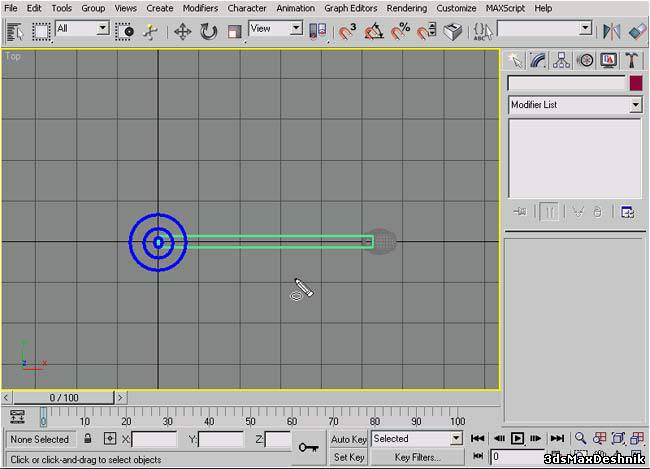Toggle Window/Crossing selection mode
Image resolution: width=650 pixels, height=469 pixels.
tap(125, 32)
